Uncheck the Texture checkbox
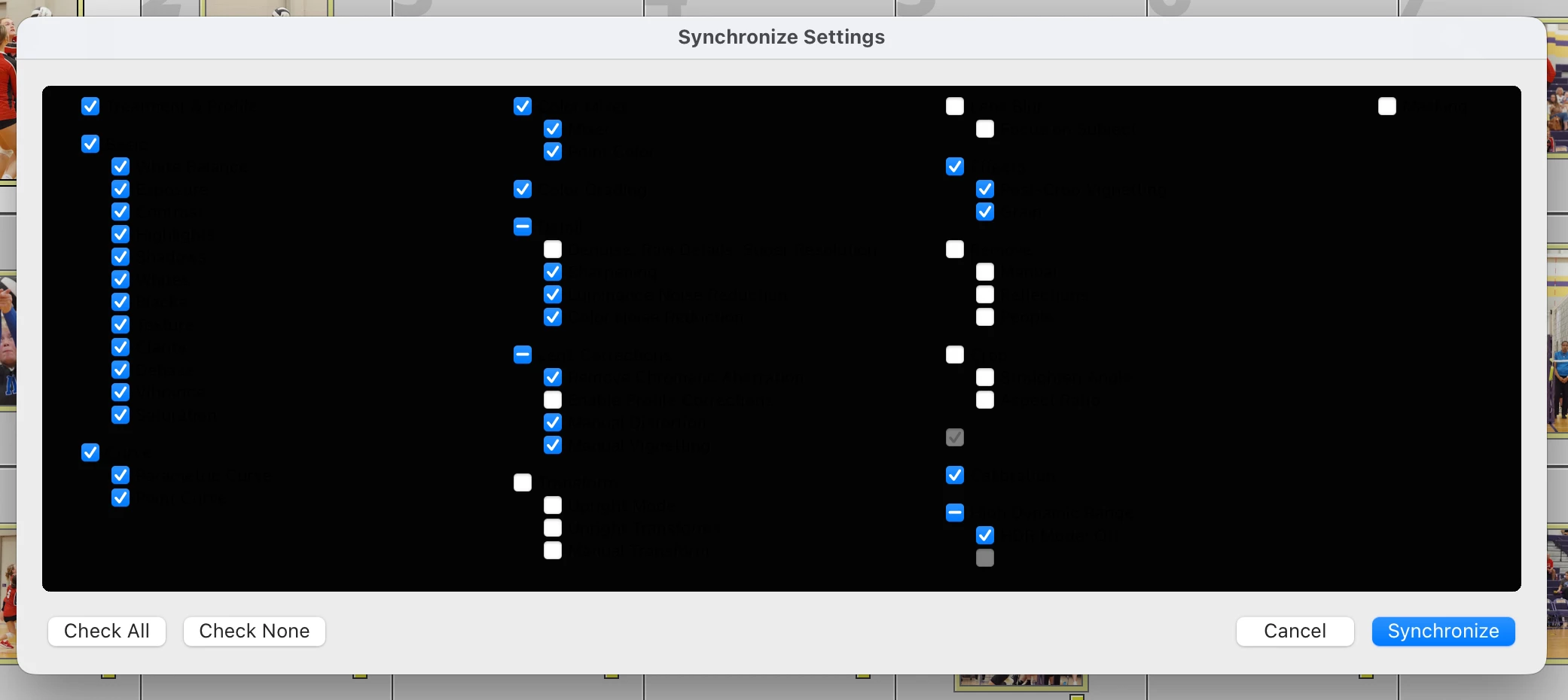1568x700 pixels. click(120, 324)
